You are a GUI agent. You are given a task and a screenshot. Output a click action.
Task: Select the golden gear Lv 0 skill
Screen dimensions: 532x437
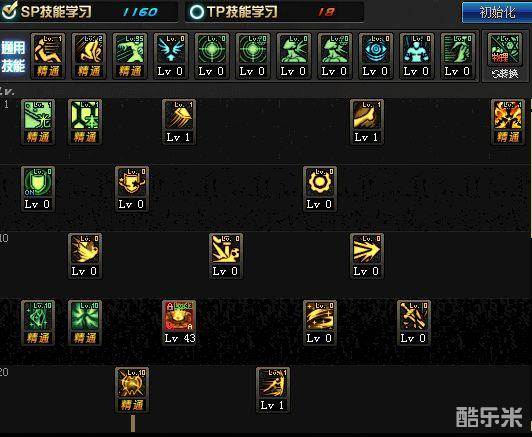coord(320,189)
